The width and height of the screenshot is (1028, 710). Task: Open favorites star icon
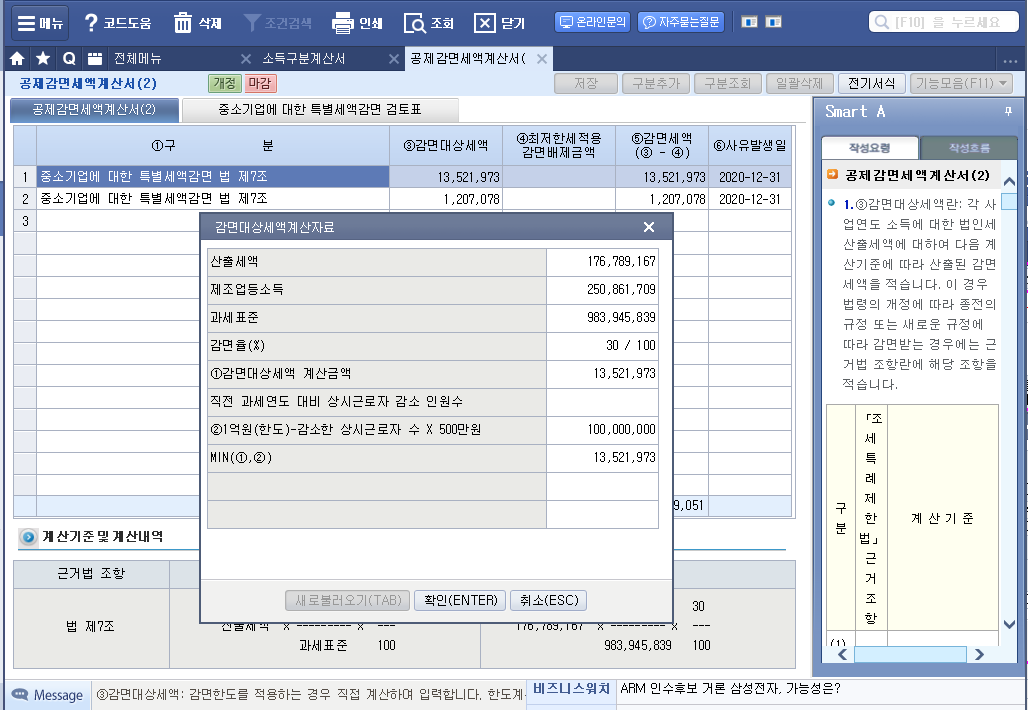[43, 58]
